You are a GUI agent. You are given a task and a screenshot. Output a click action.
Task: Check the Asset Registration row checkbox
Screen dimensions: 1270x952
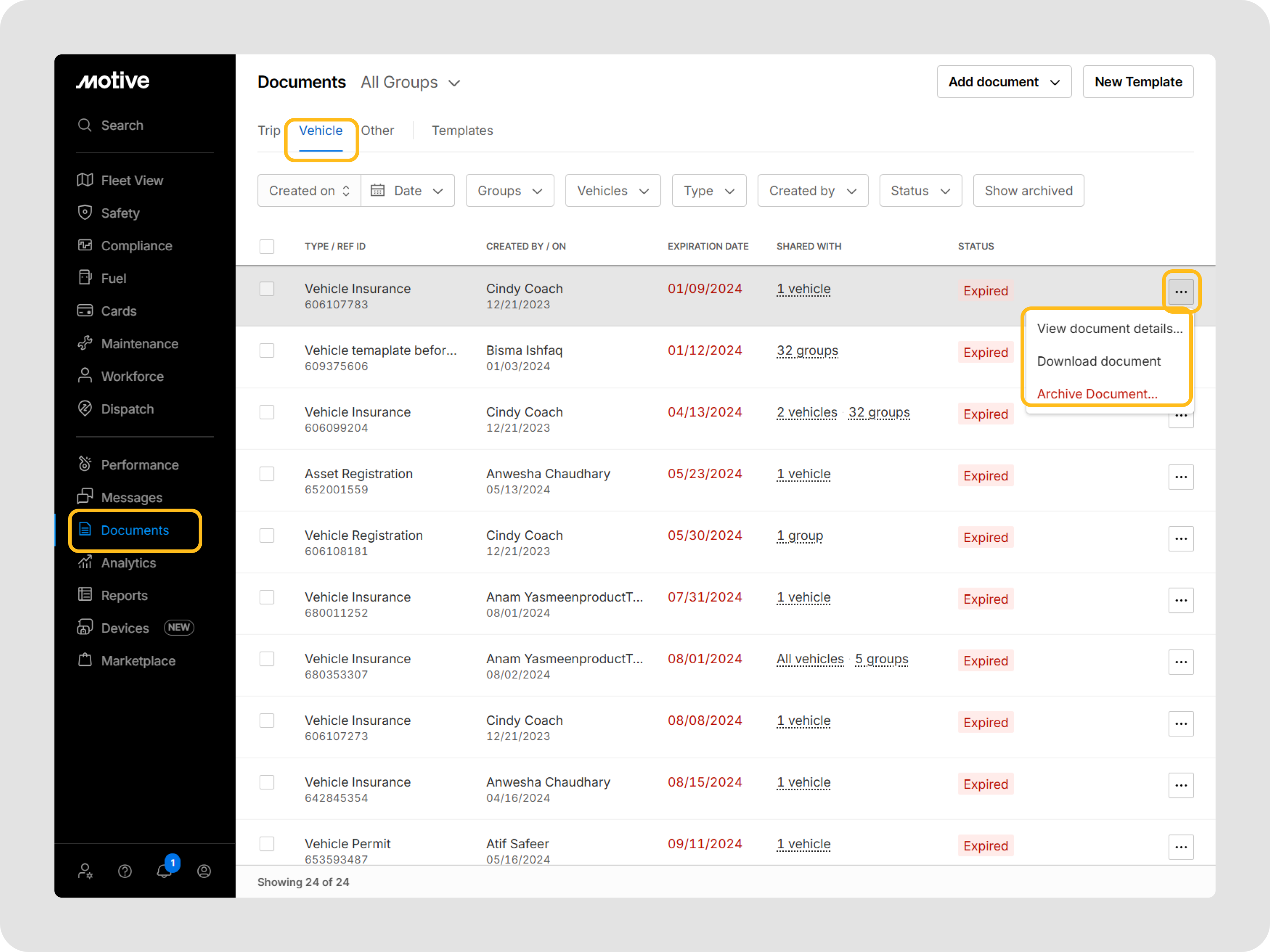pyautogui.click(x=267, y=474)
